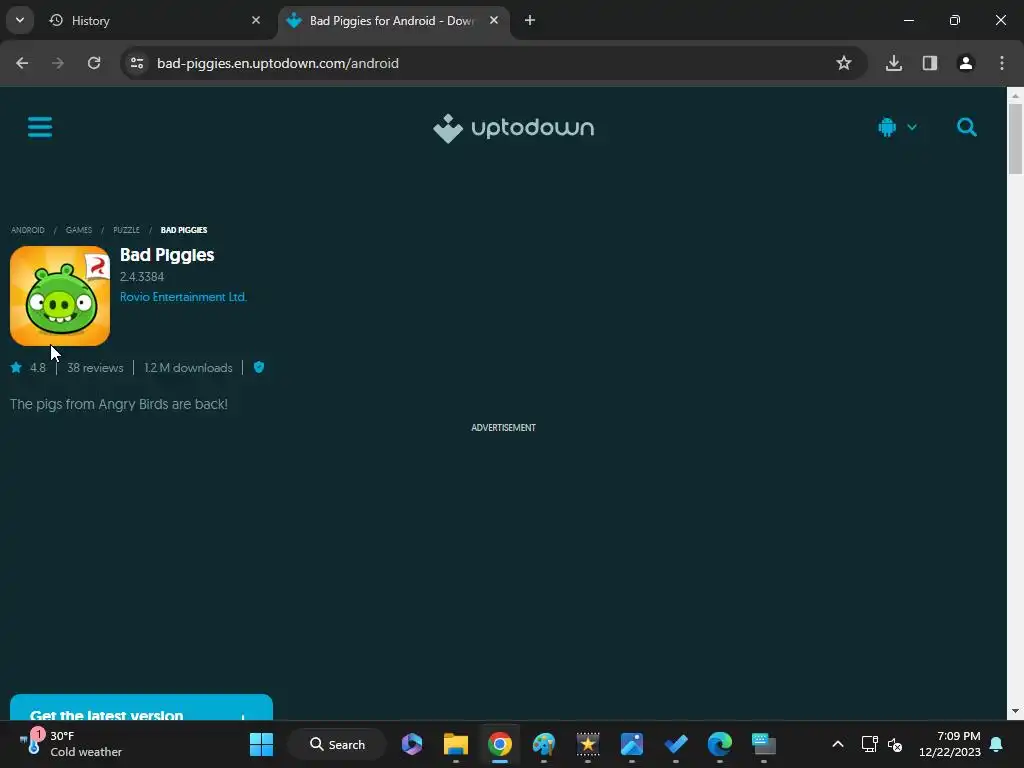Image resolution: width=1024 pixels, height=768 pixels.
Task: Open Photos app in the taskbar
Action: pos(632,744)
